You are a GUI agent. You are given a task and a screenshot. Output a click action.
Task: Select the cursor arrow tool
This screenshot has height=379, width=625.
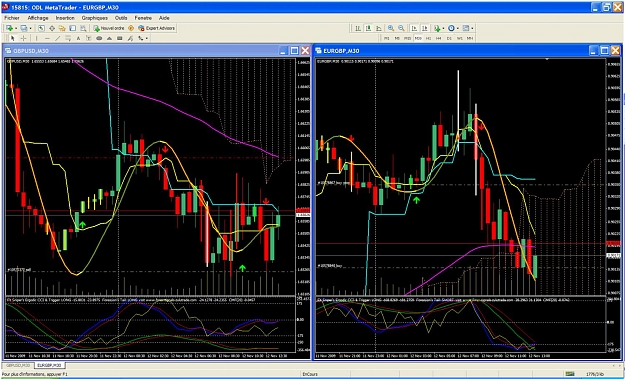point(13,38)
